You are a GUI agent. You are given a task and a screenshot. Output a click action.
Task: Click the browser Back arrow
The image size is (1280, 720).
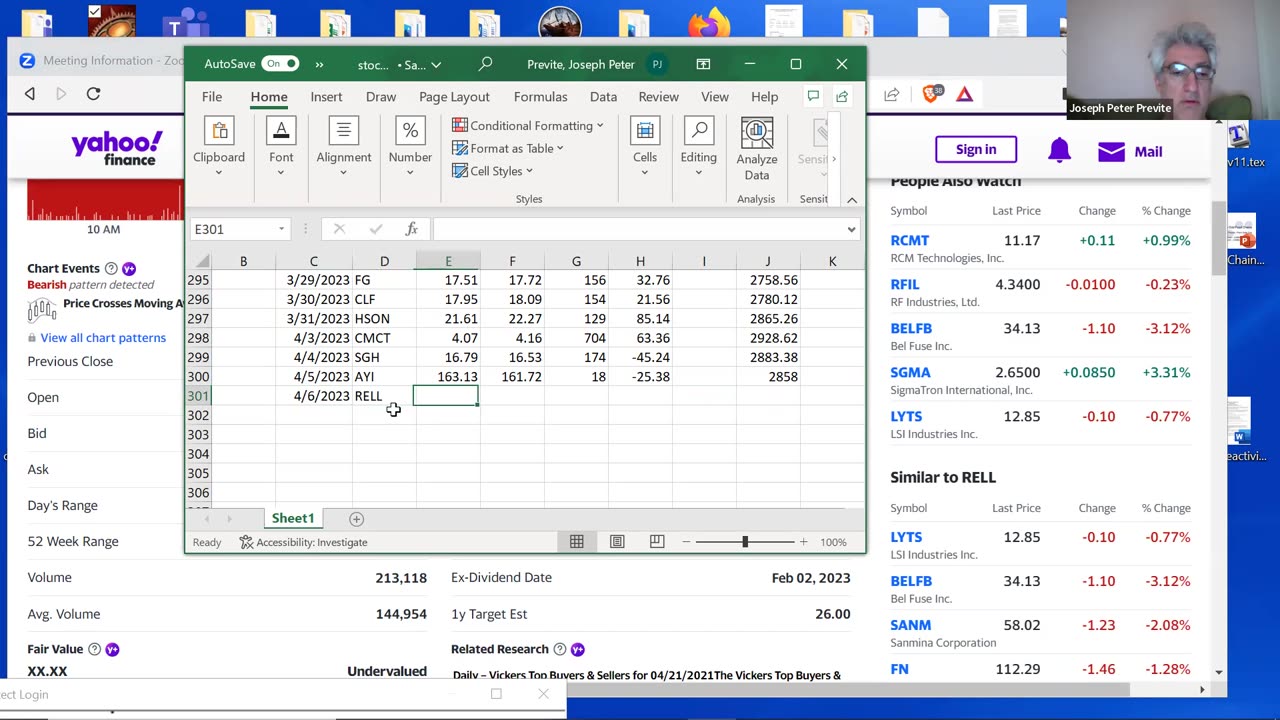tap(30, 93)
